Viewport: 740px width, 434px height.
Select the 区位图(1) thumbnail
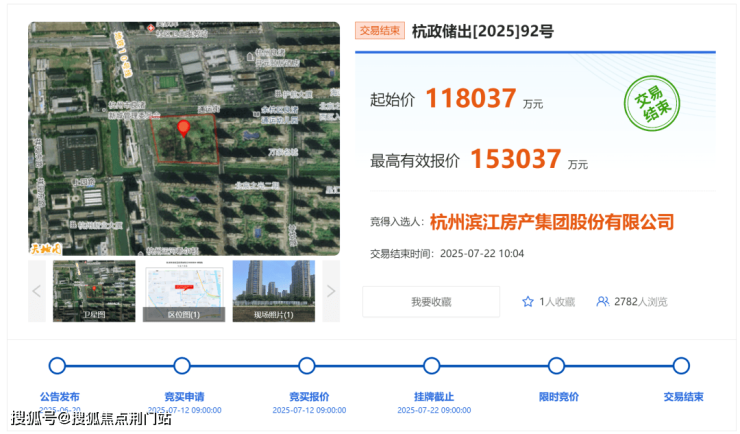pos(183,291)
